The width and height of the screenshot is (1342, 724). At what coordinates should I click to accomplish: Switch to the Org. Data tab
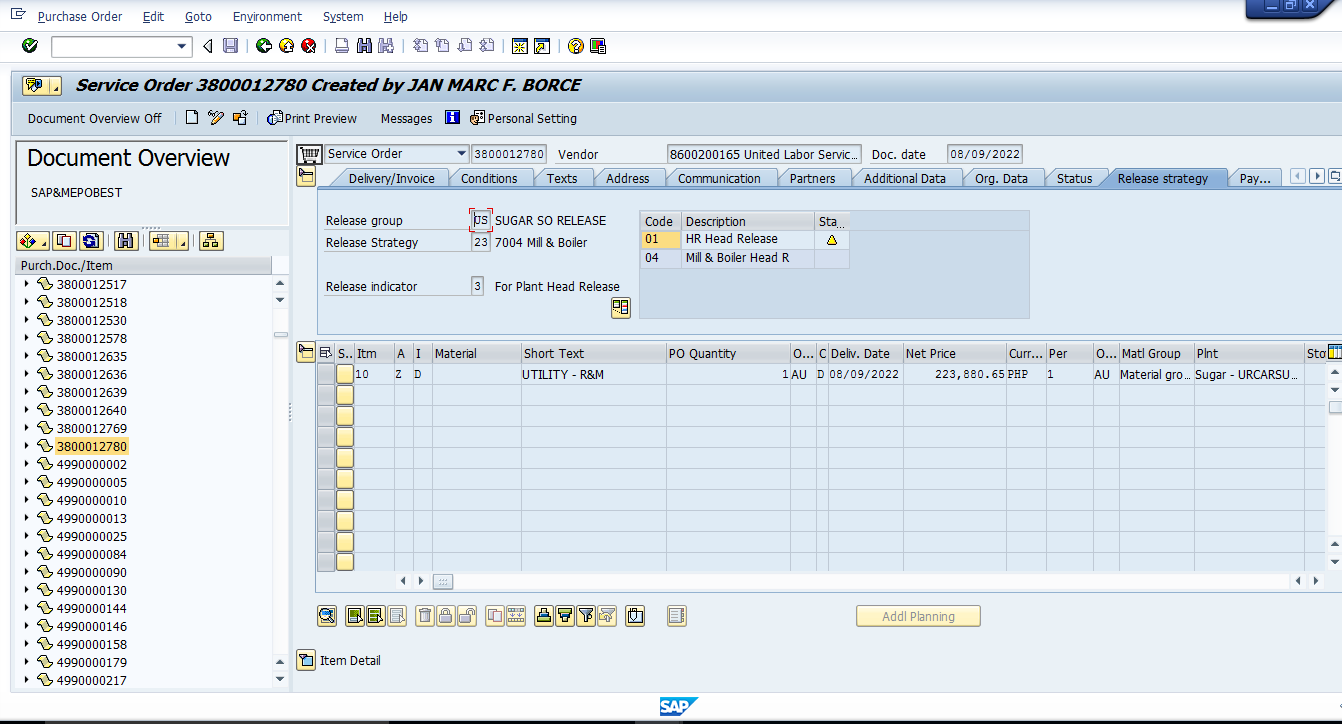tap(1001, 178)
